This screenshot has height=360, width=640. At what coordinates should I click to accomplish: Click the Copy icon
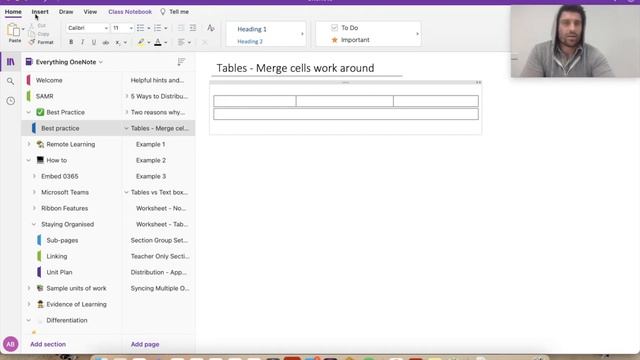pos(32,34)
